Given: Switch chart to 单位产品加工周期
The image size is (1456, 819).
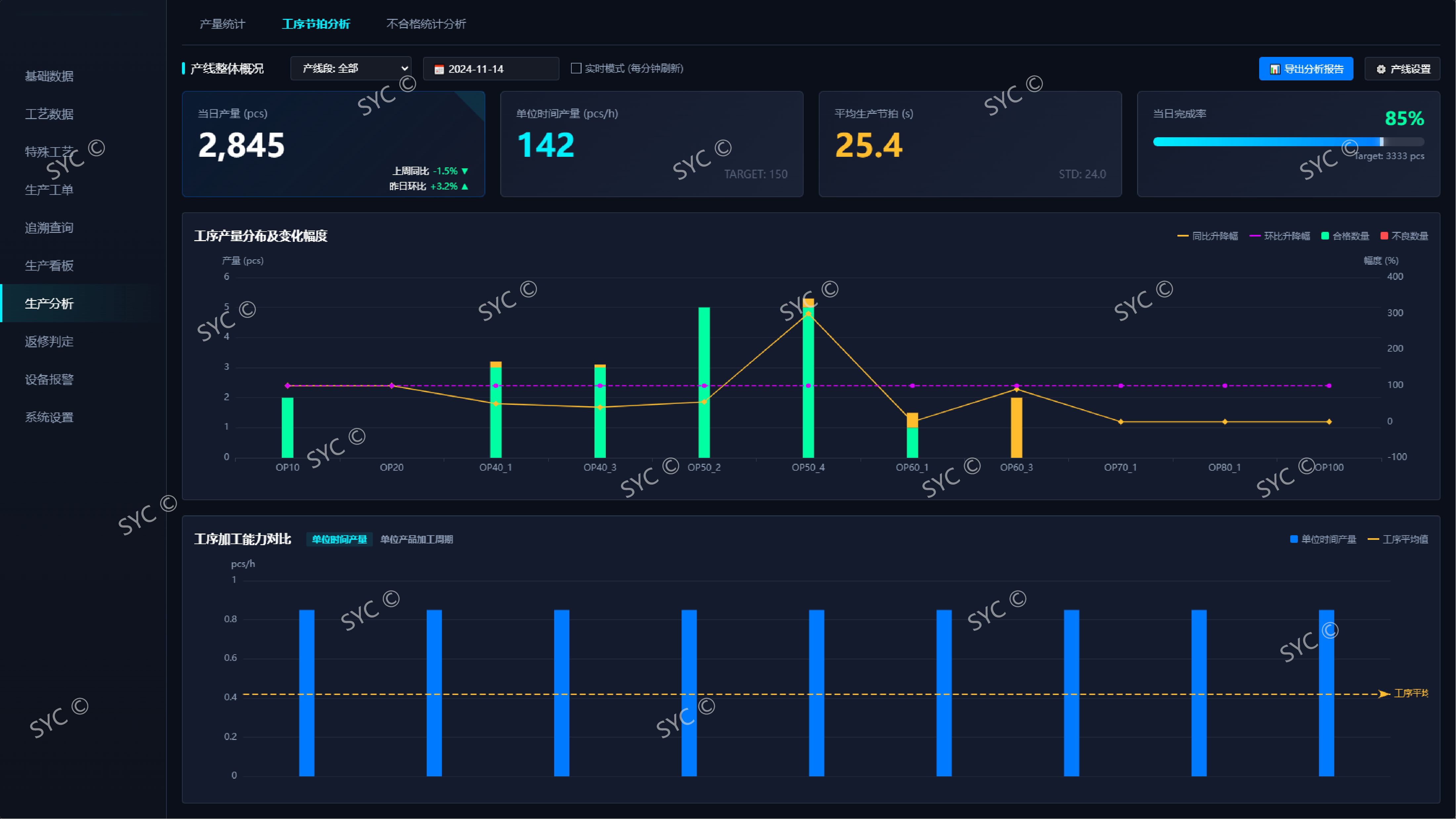Looking at the screenshot, I should [417, 539].
